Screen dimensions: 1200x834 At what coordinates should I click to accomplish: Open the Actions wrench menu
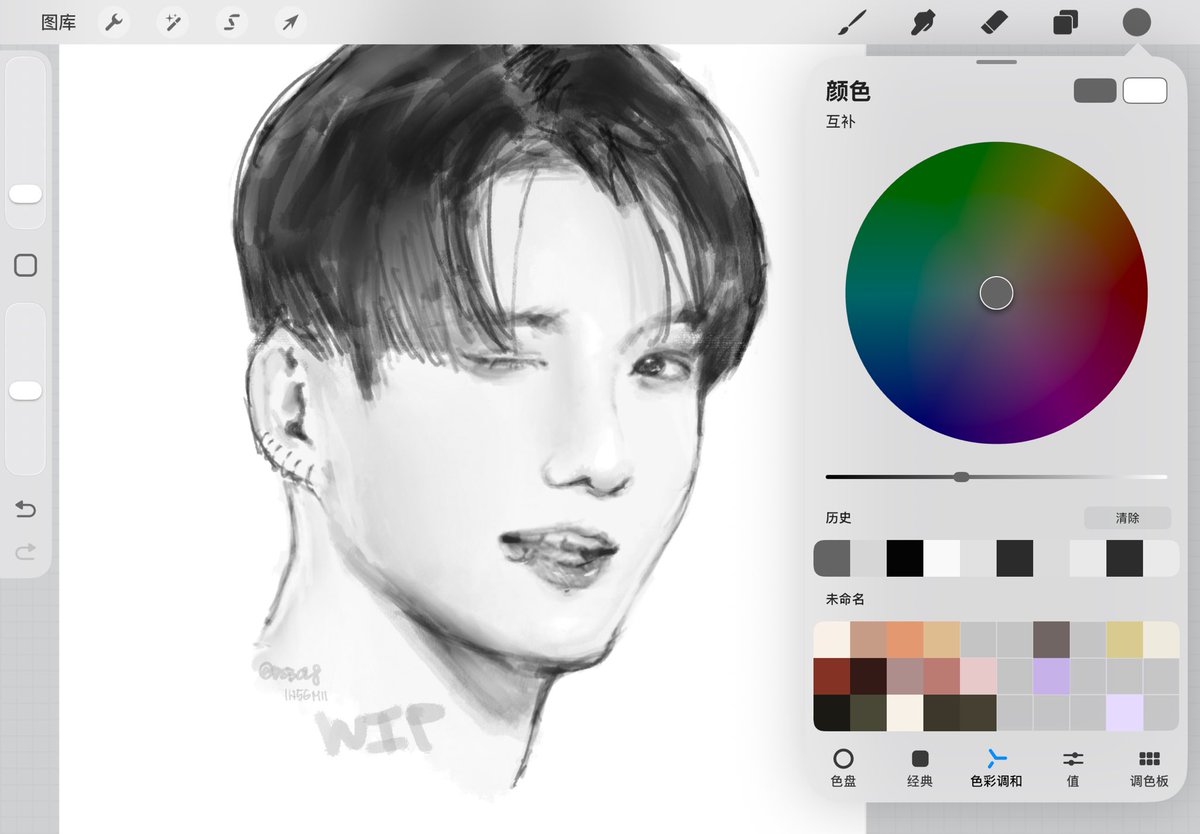click(x=115, y=22)
